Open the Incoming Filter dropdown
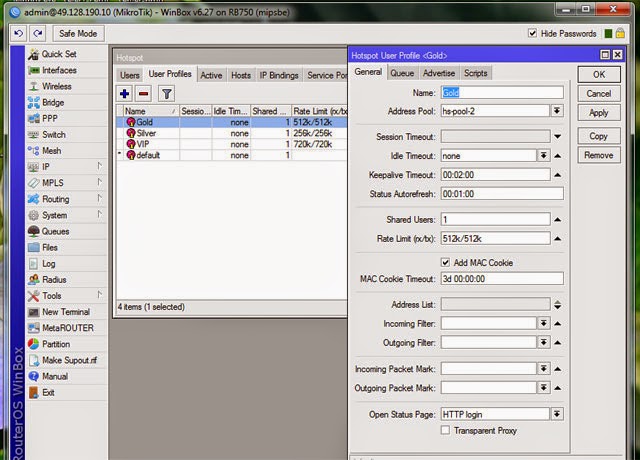This screenshot has width=640, height=460. tap(543, 323)
